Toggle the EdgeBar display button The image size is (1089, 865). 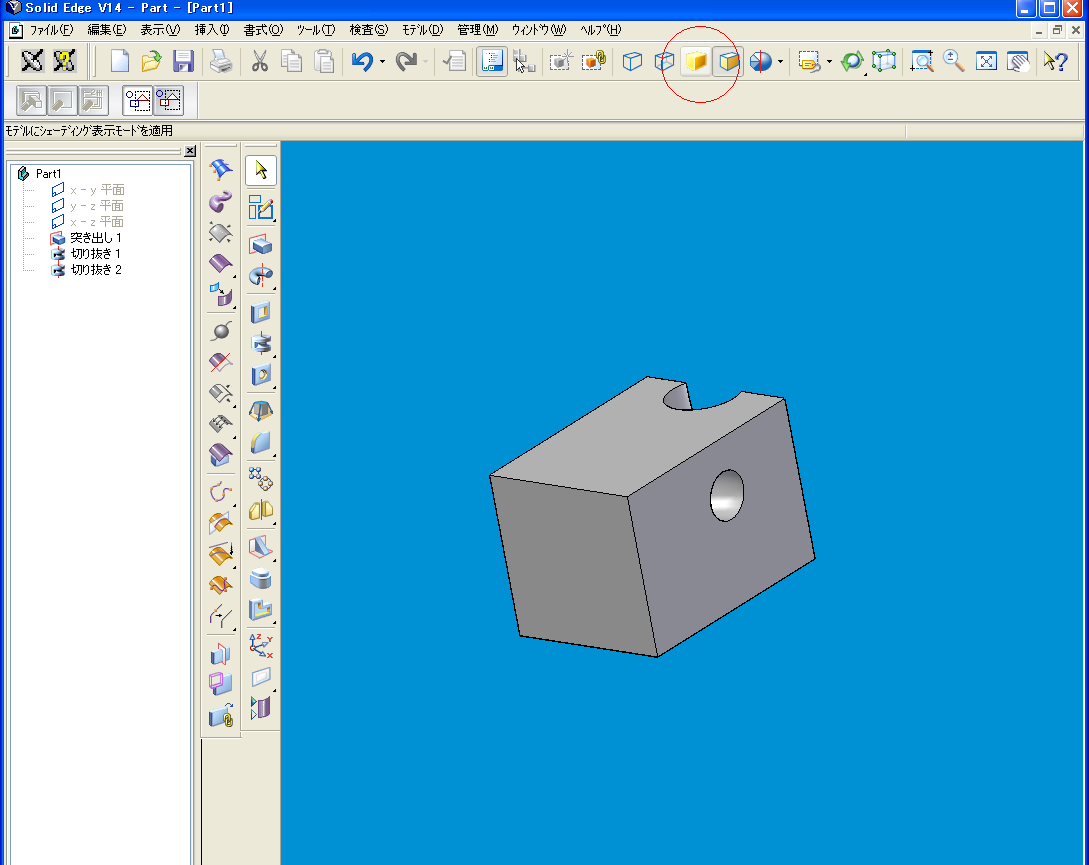click(x=492, y=61)
